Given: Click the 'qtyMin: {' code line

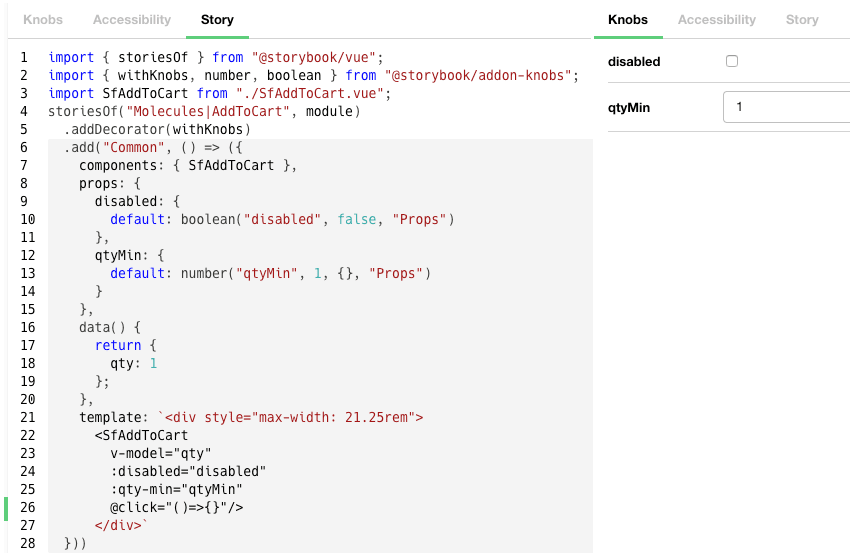Looking at the screenshot, I should click(130, 255).
